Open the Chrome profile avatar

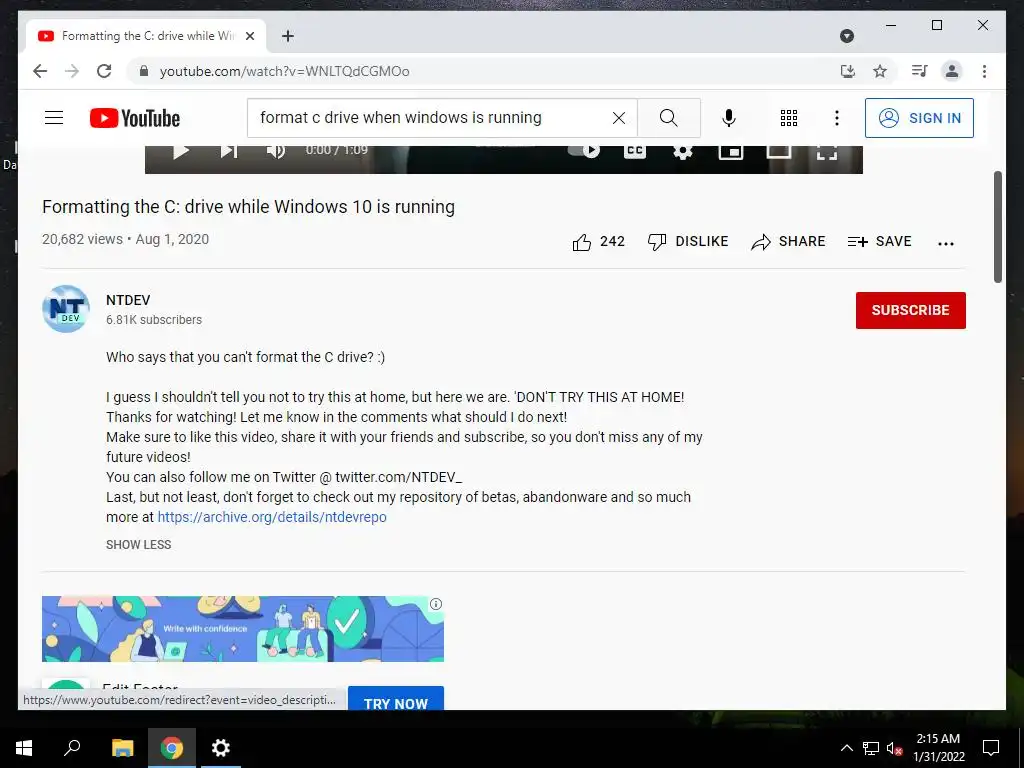click(952, 71)
